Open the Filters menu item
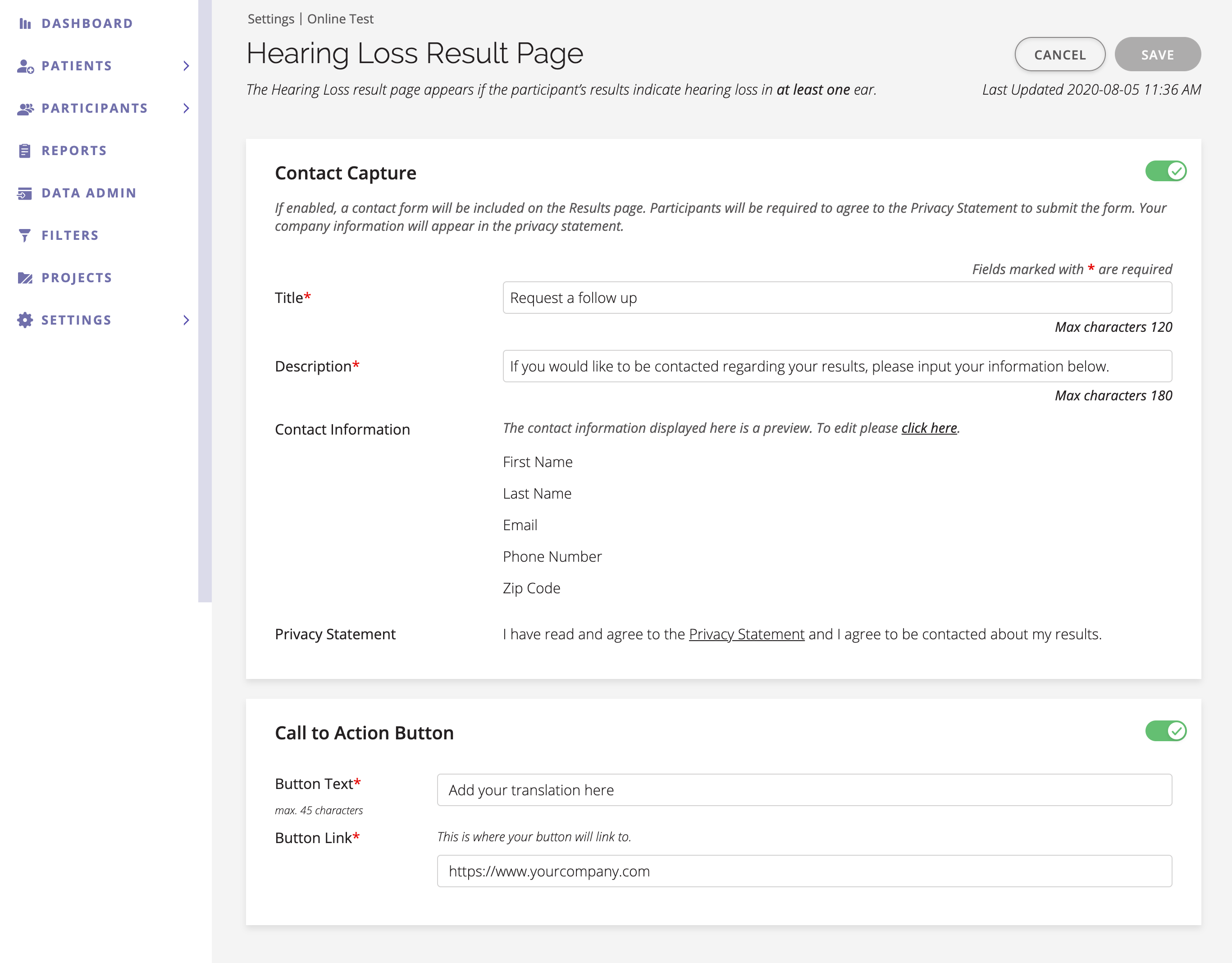Image resolution: width=1232 pixels, height=963 pixels. 70,235
